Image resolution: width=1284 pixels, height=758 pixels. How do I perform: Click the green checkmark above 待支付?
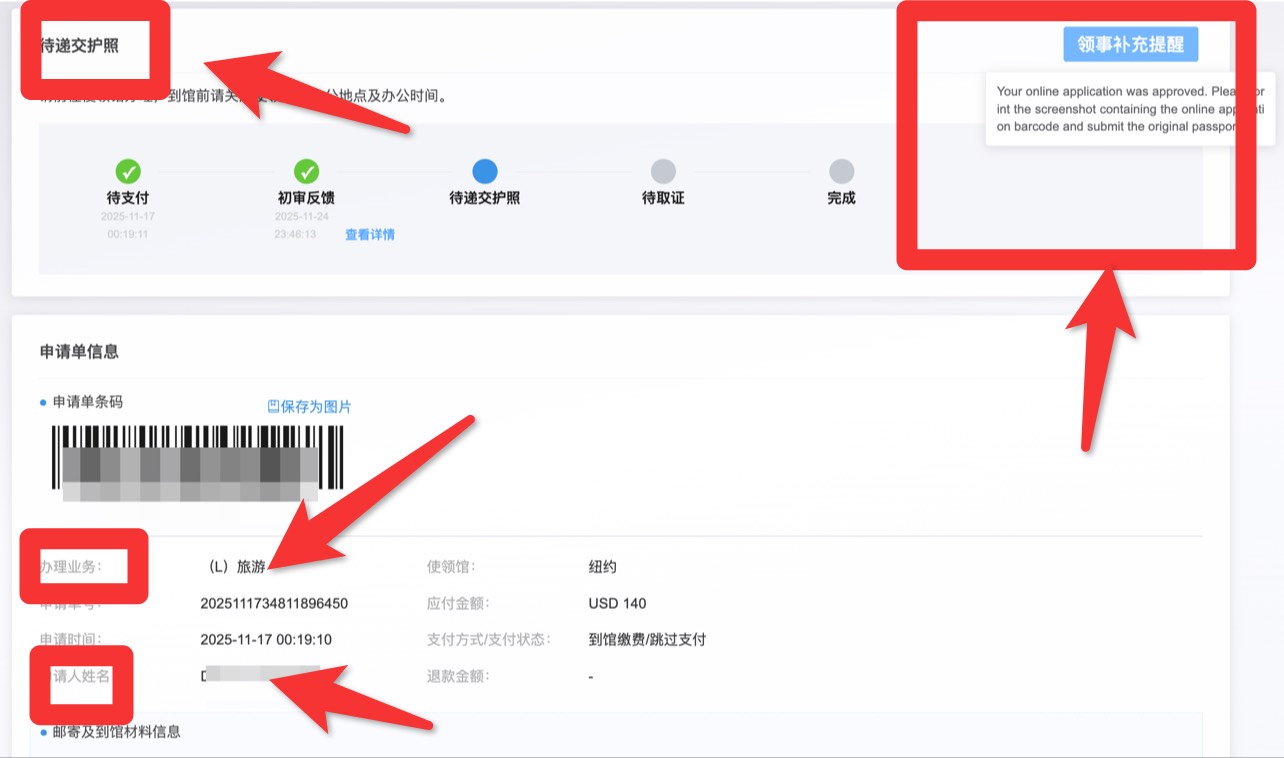click(x=128, y=171)
